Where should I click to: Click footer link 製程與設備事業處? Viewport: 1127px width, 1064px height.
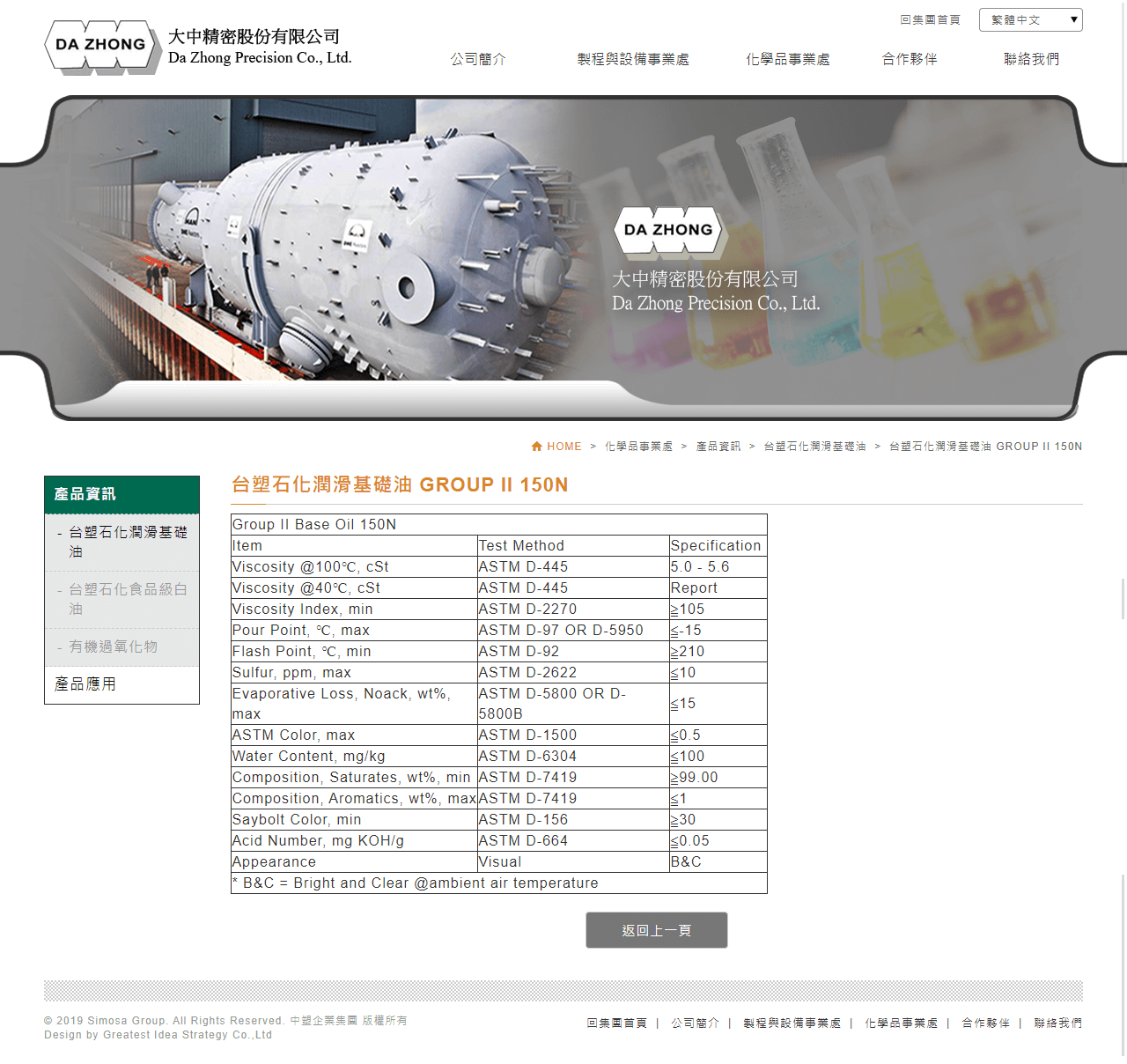click(792, 1023)
